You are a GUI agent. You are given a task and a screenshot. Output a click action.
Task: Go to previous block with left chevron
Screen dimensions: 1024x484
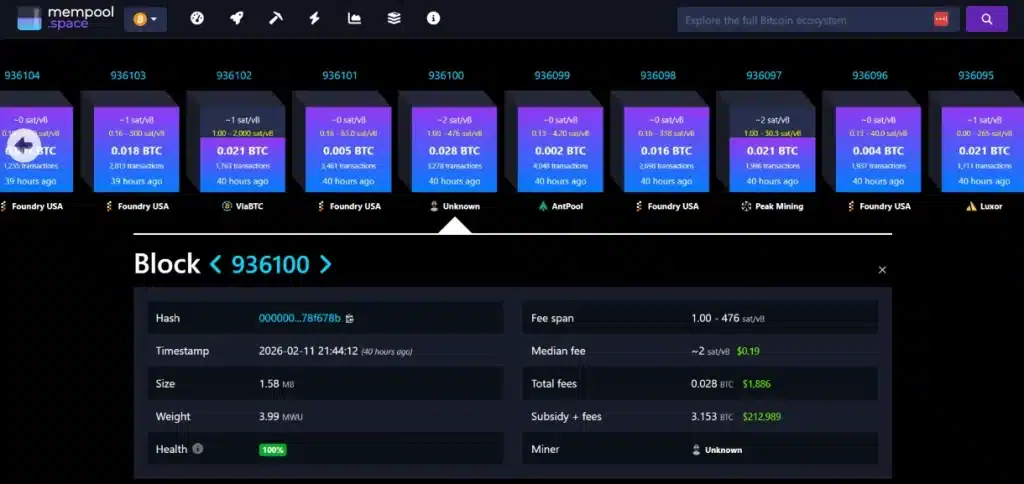216,265
